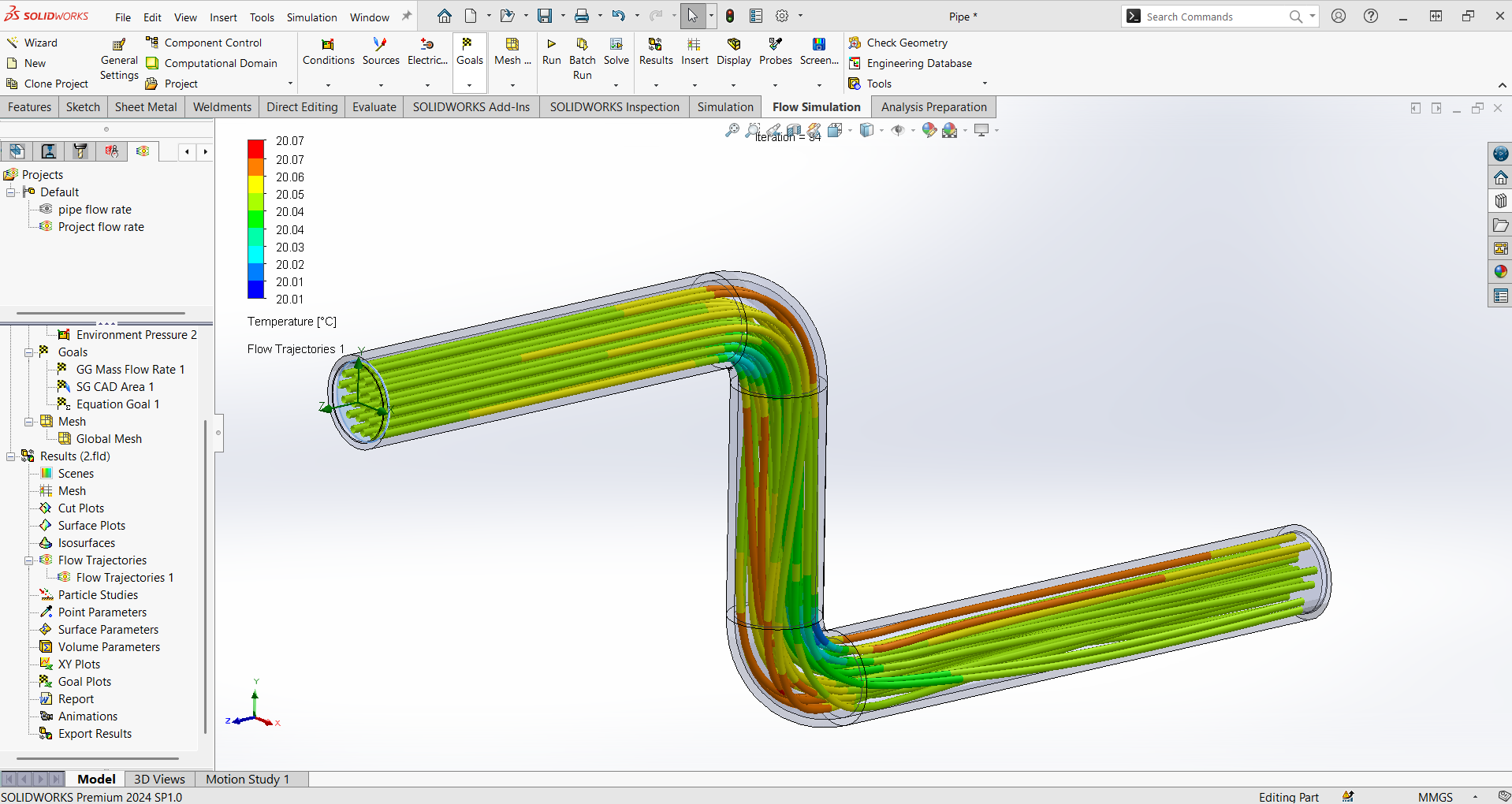Viewport: 1512px width, 804px height.
Task: Click the Temperature [°C] legend title
Action: pyautogui.click(x=292, y=322)
